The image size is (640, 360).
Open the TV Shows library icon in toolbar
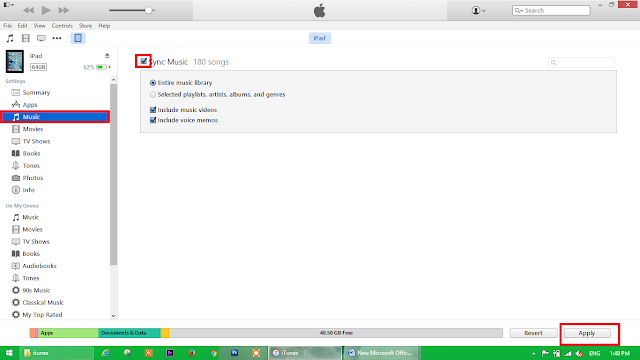coord(41,38)
